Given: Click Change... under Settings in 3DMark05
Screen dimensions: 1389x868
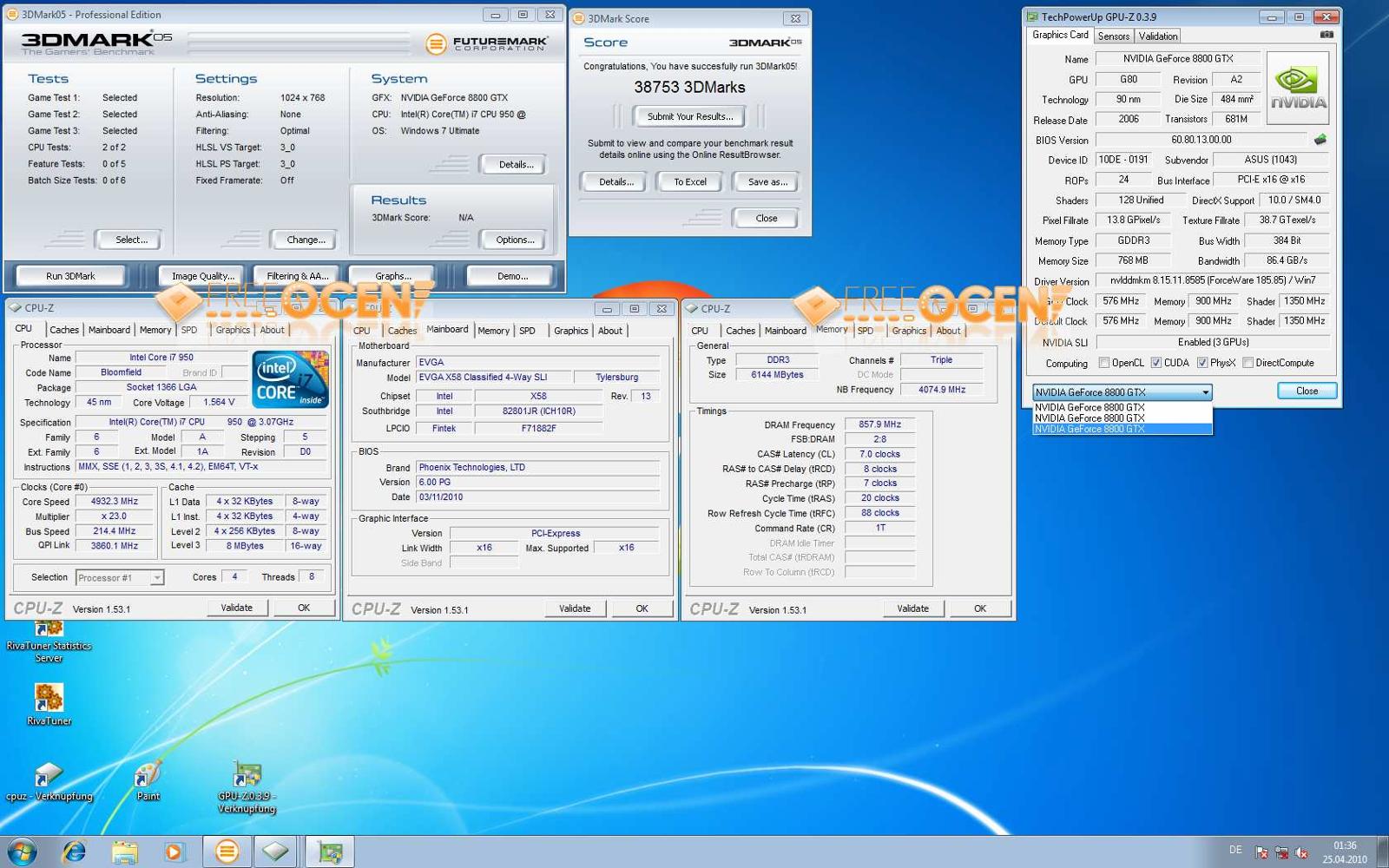Looking at the screenshot, I should [x=306, y=240].
